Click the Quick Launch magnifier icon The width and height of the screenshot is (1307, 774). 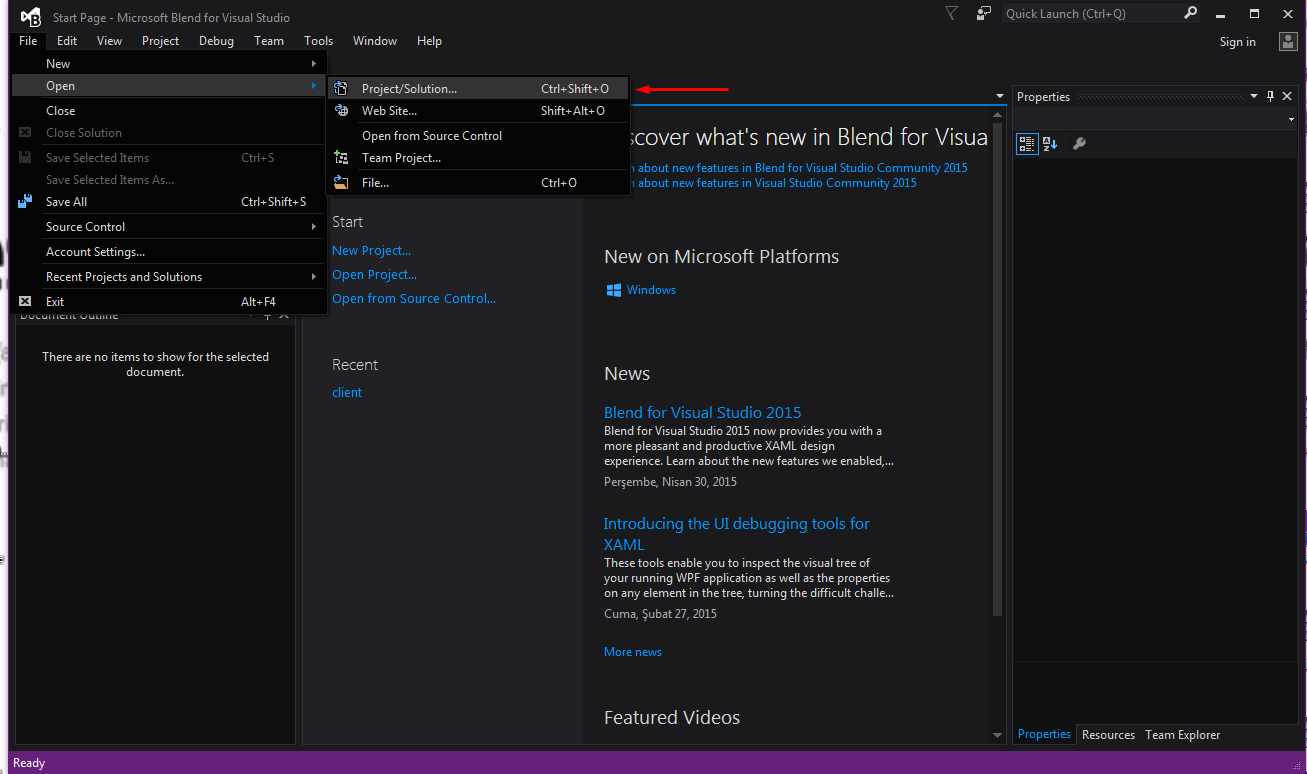[x=1190, y=13]
